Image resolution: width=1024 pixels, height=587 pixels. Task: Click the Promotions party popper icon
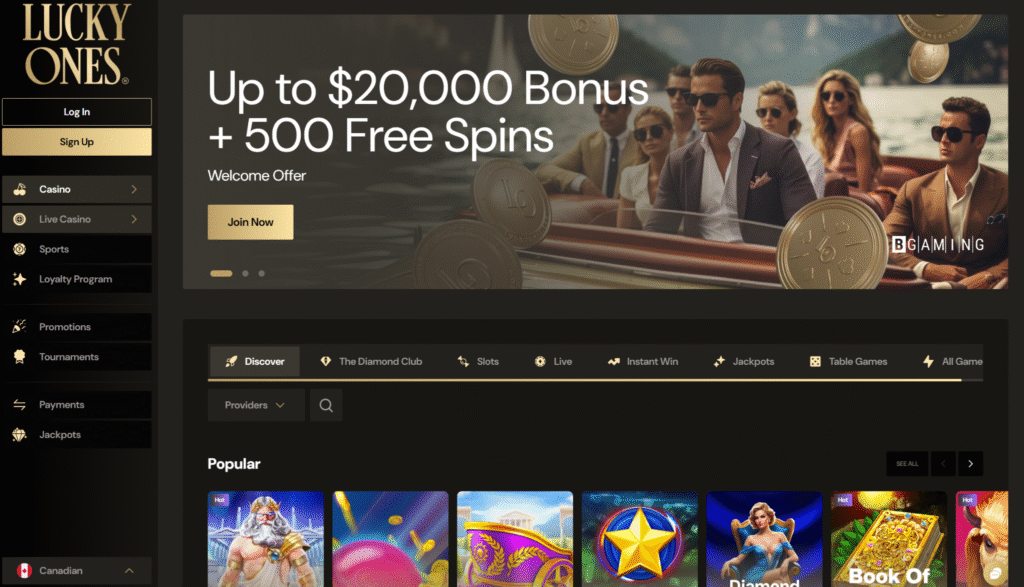20,326
